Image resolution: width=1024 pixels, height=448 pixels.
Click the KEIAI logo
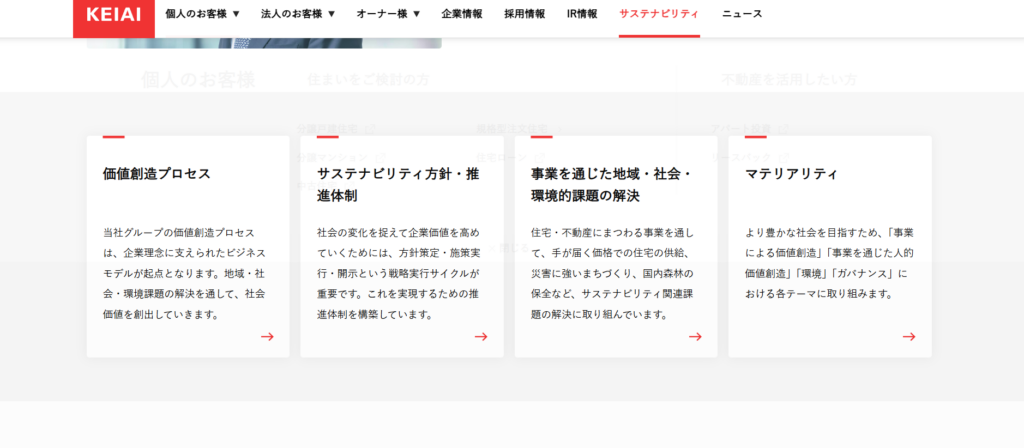[x=113, y=15]
